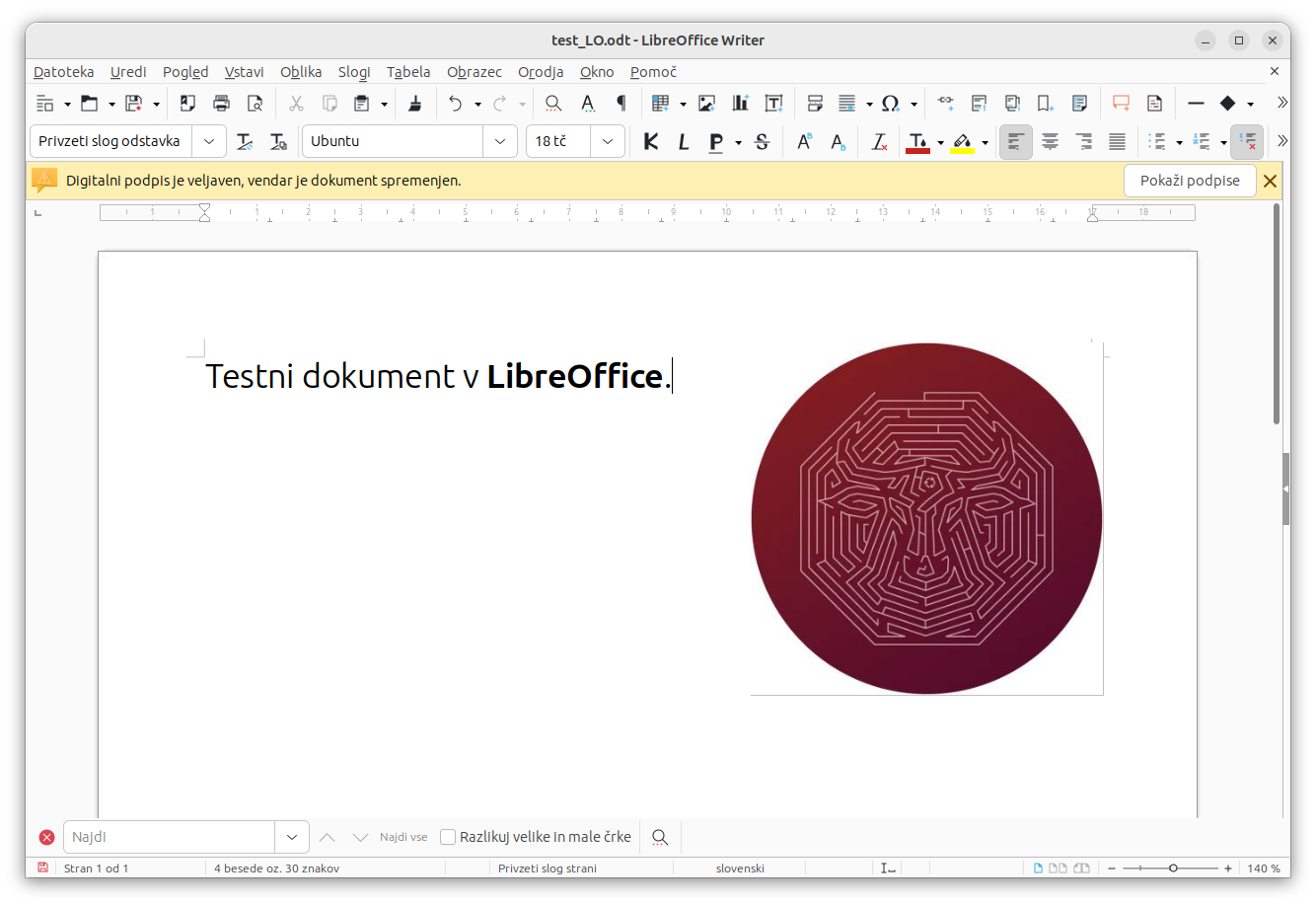
Task: Apply subscript formatting
Action: coord(838,142)
